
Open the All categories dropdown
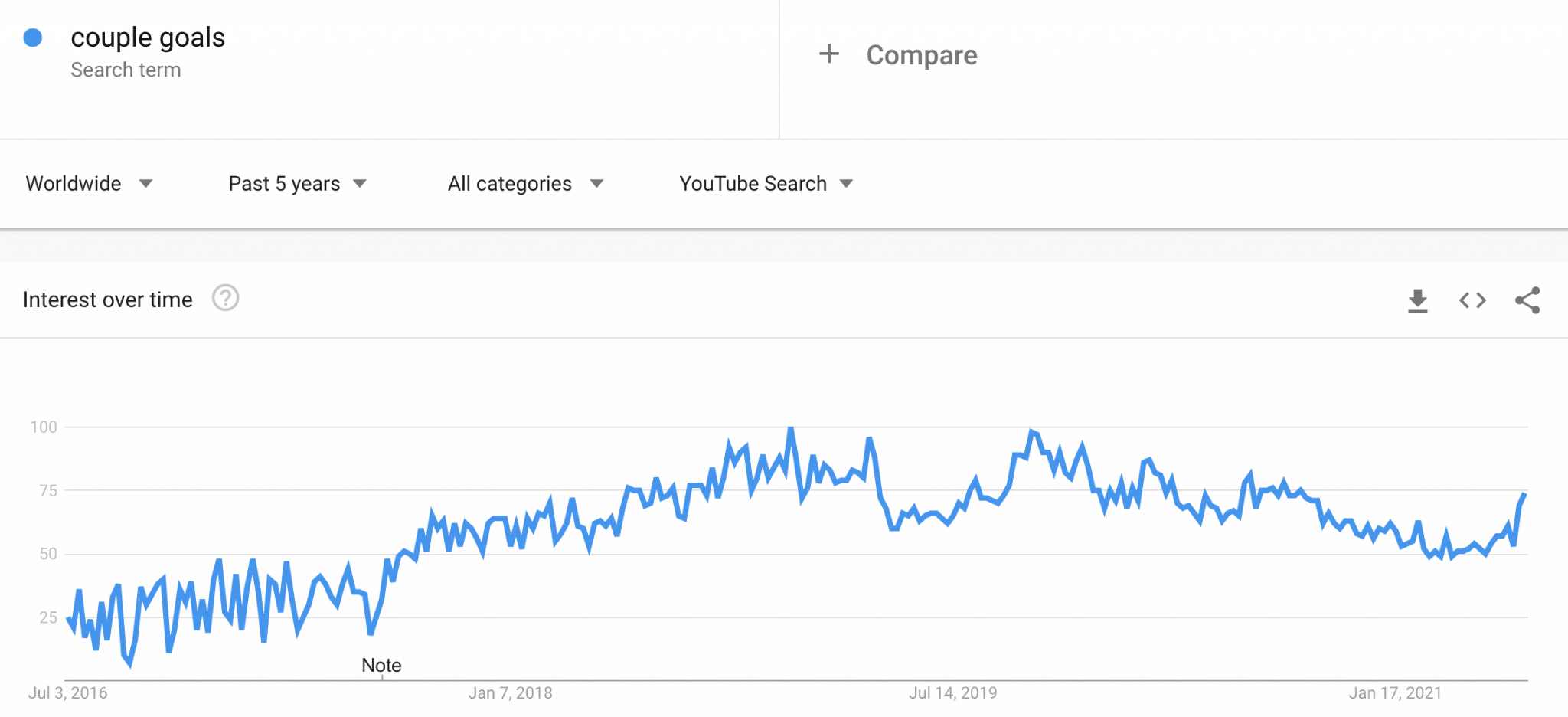509,184
